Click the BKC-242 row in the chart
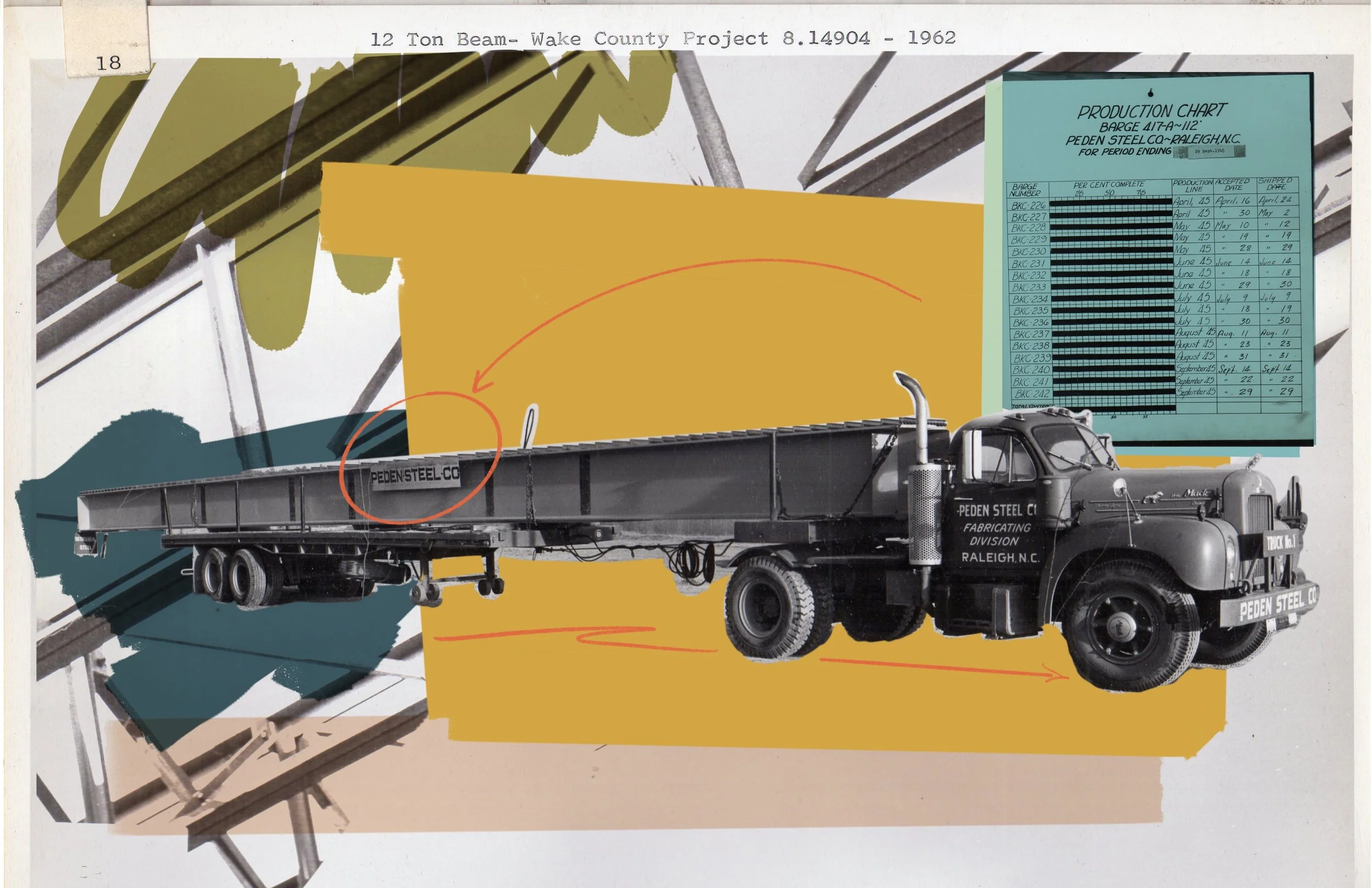Image resolution: width=1372 pixels, height=888 pixels. 1032,394
